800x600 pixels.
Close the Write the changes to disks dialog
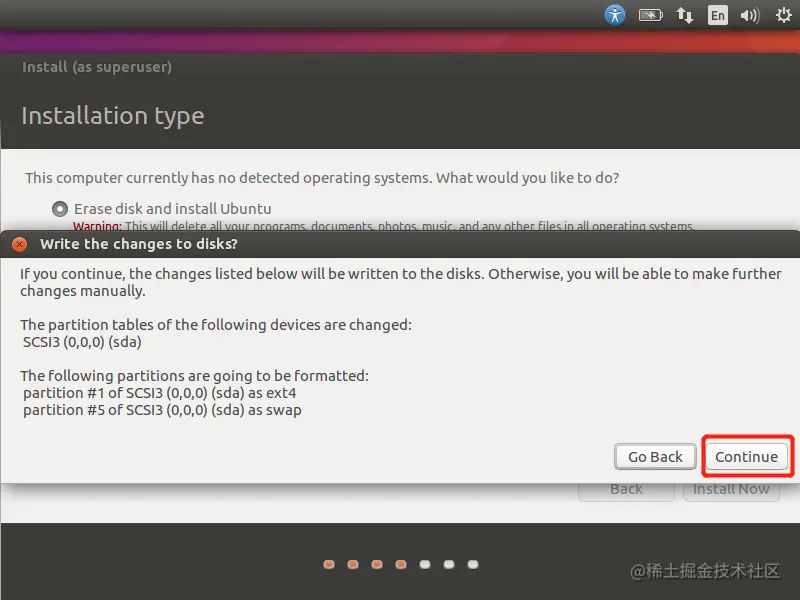click(19, 244)
